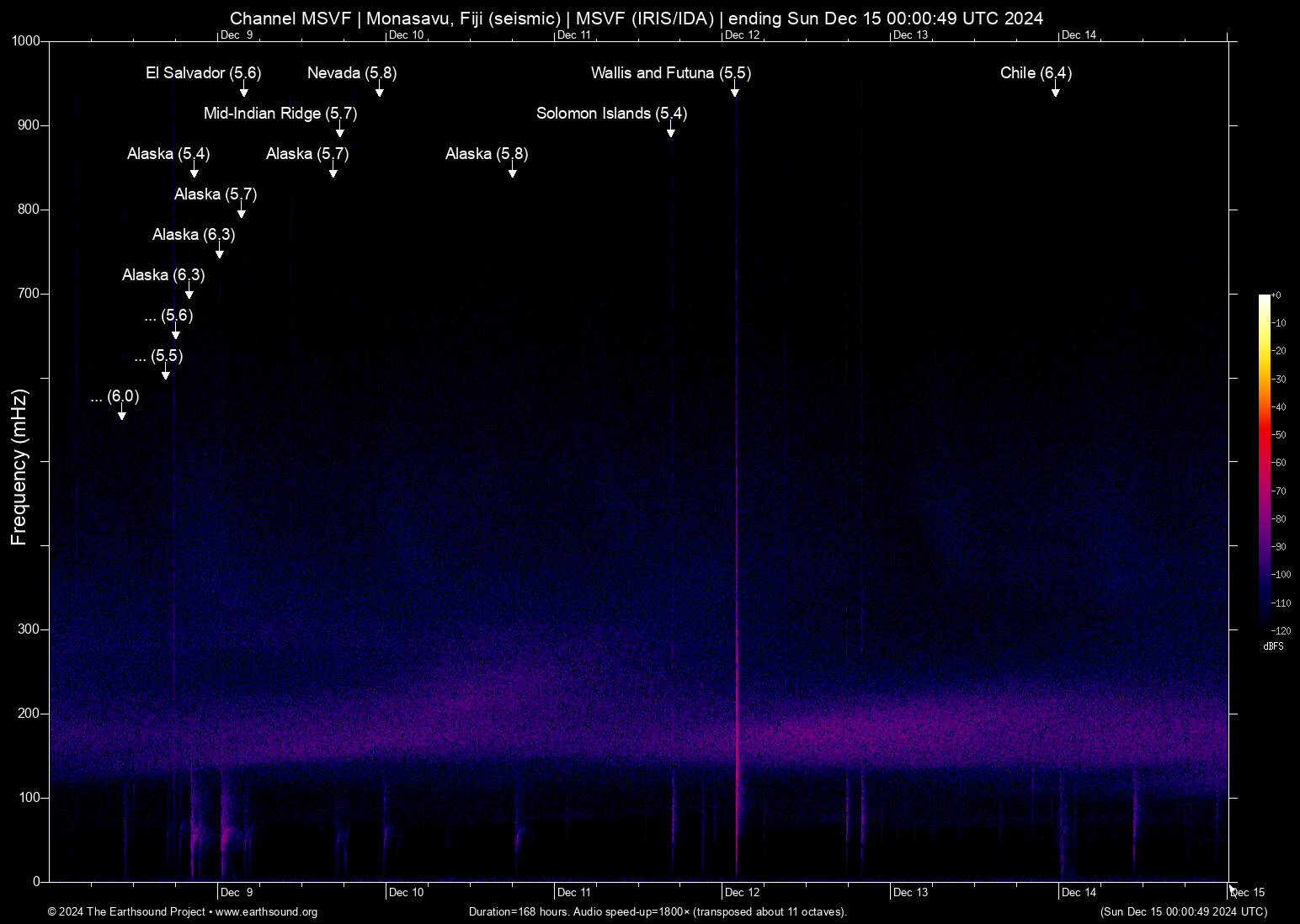Select the Alaska (5.4) event label
The width and height of the screenshot is (1300, 924).
pos(168,154)
